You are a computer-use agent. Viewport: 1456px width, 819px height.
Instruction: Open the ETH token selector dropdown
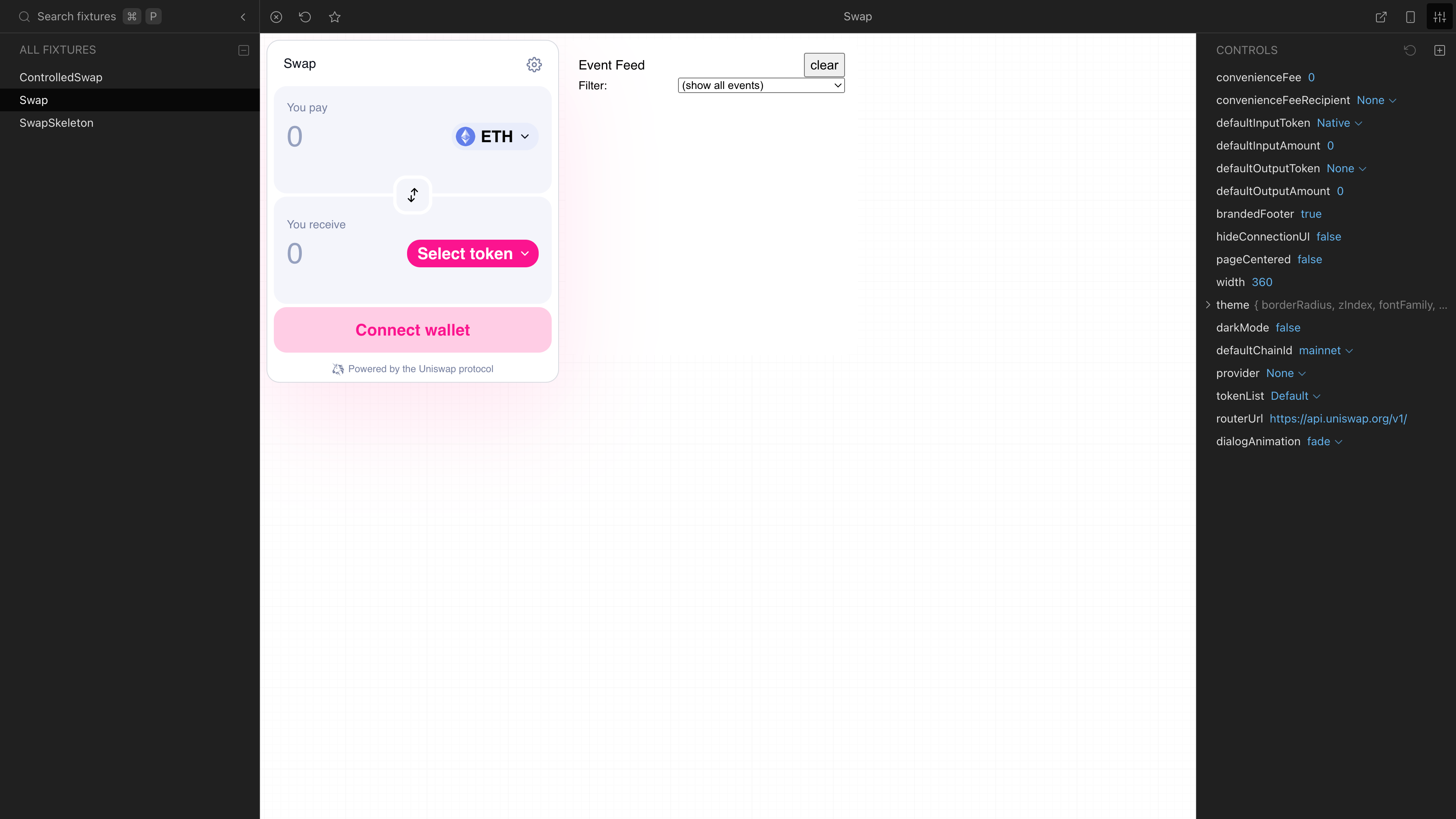(495, 137)
